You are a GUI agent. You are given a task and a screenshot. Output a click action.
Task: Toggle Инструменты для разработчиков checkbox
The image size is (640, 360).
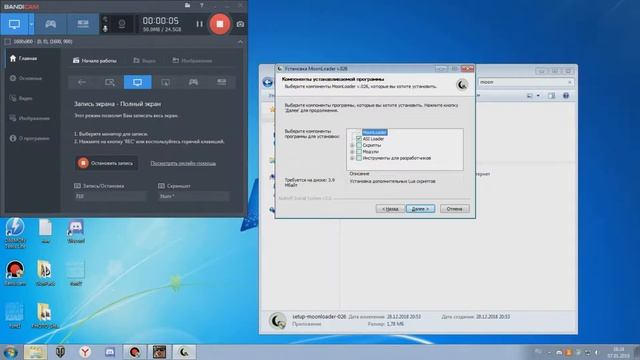tap(359, 158)
